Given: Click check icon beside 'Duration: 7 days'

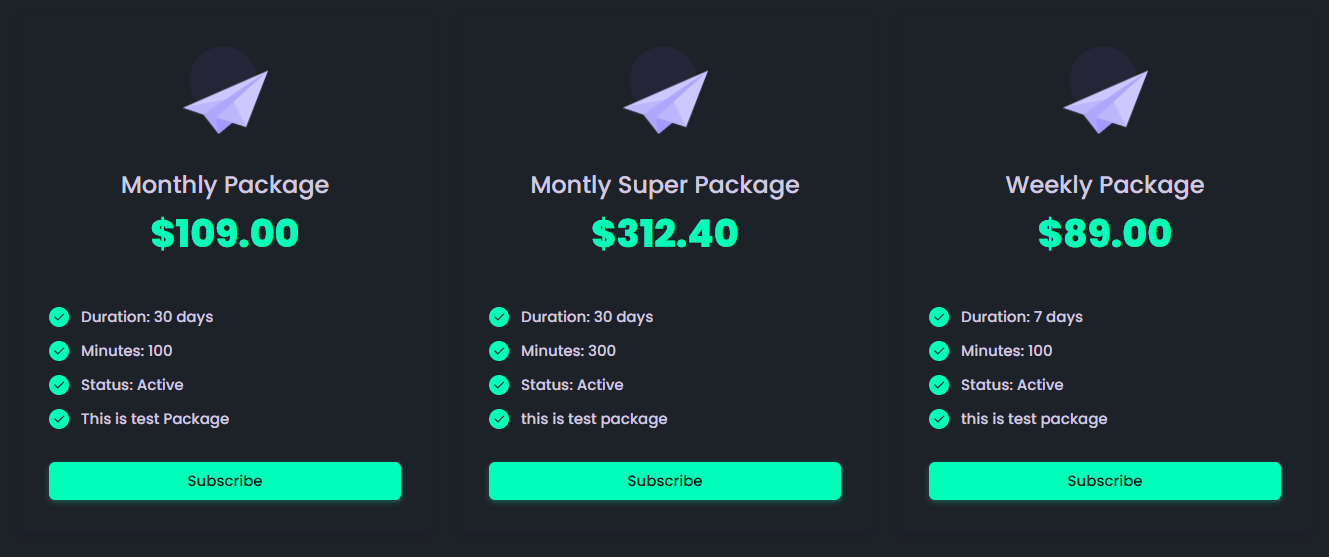Looking at the screenshot, I should pos(939,317).
